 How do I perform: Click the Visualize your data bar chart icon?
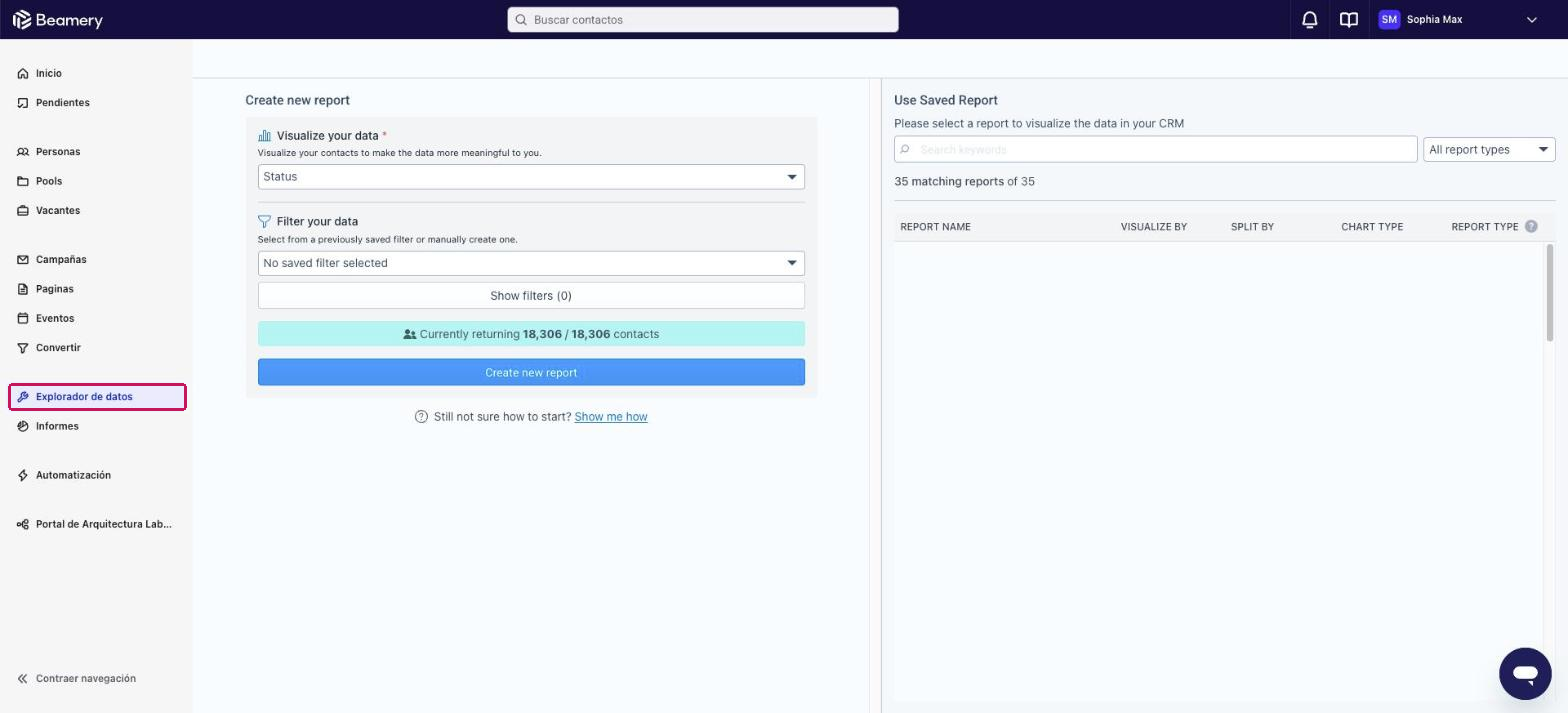[265, 136]
